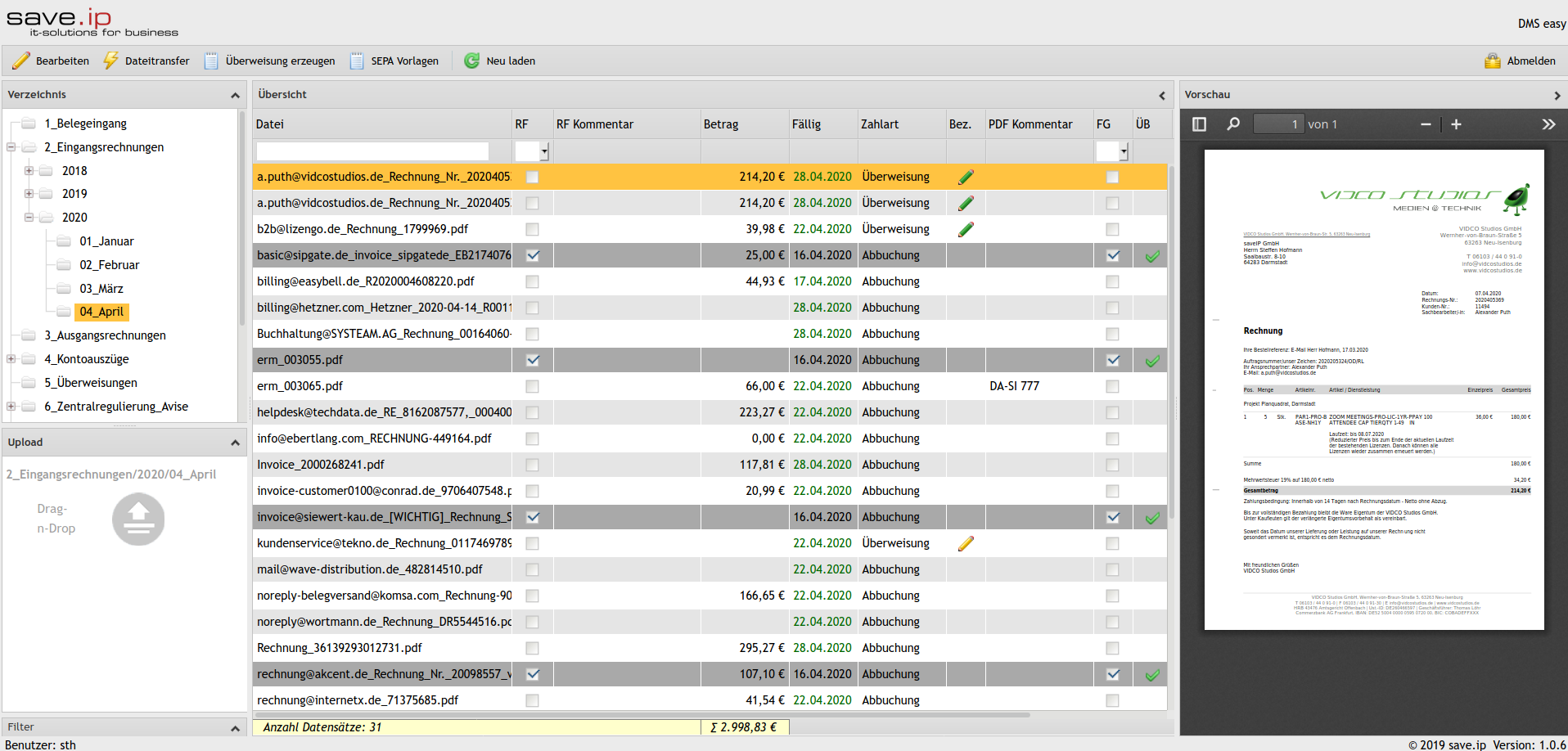Viewport: 1568px width, 751px height.
Task: Sort by the Betrag column header
Action: pyautogui.click(x=721, y=124)
